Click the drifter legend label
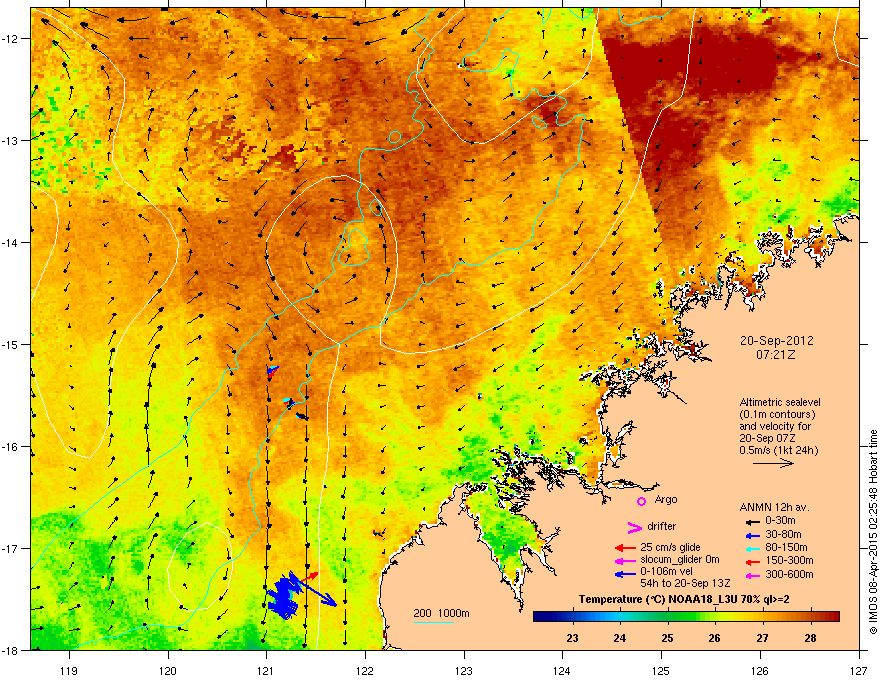This screenshot has width=880, height=680. 662,526
